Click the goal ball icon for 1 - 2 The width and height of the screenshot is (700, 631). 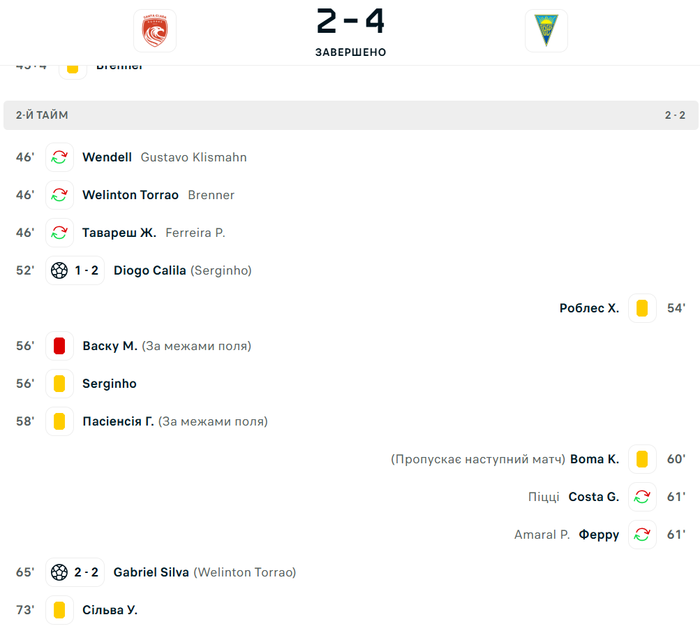pyautogui.click(x=59, y=270)
